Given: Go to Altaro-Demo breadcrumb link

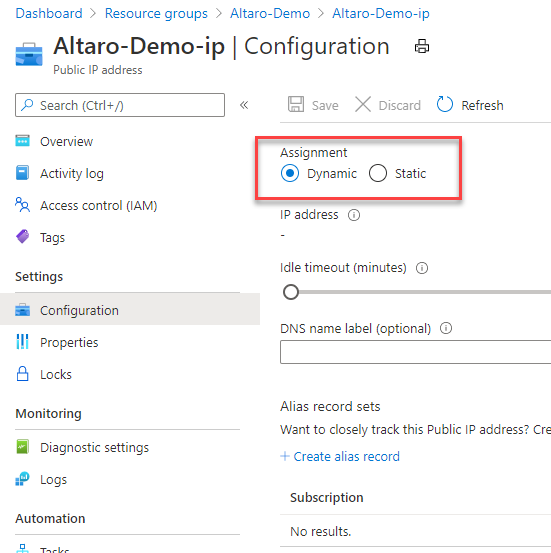Looking at the screenshot, I should tap(270, 13).
